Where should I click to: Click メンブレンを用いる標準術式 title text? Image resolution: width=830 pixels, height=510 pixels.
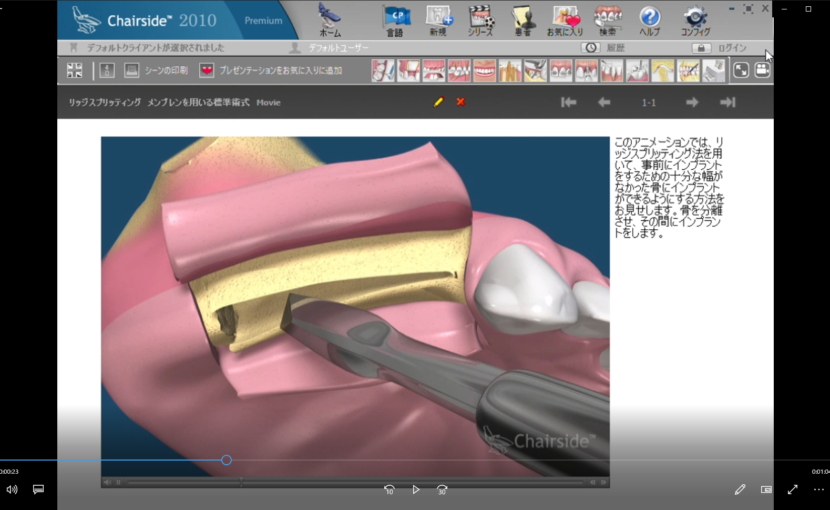point(198,102)
